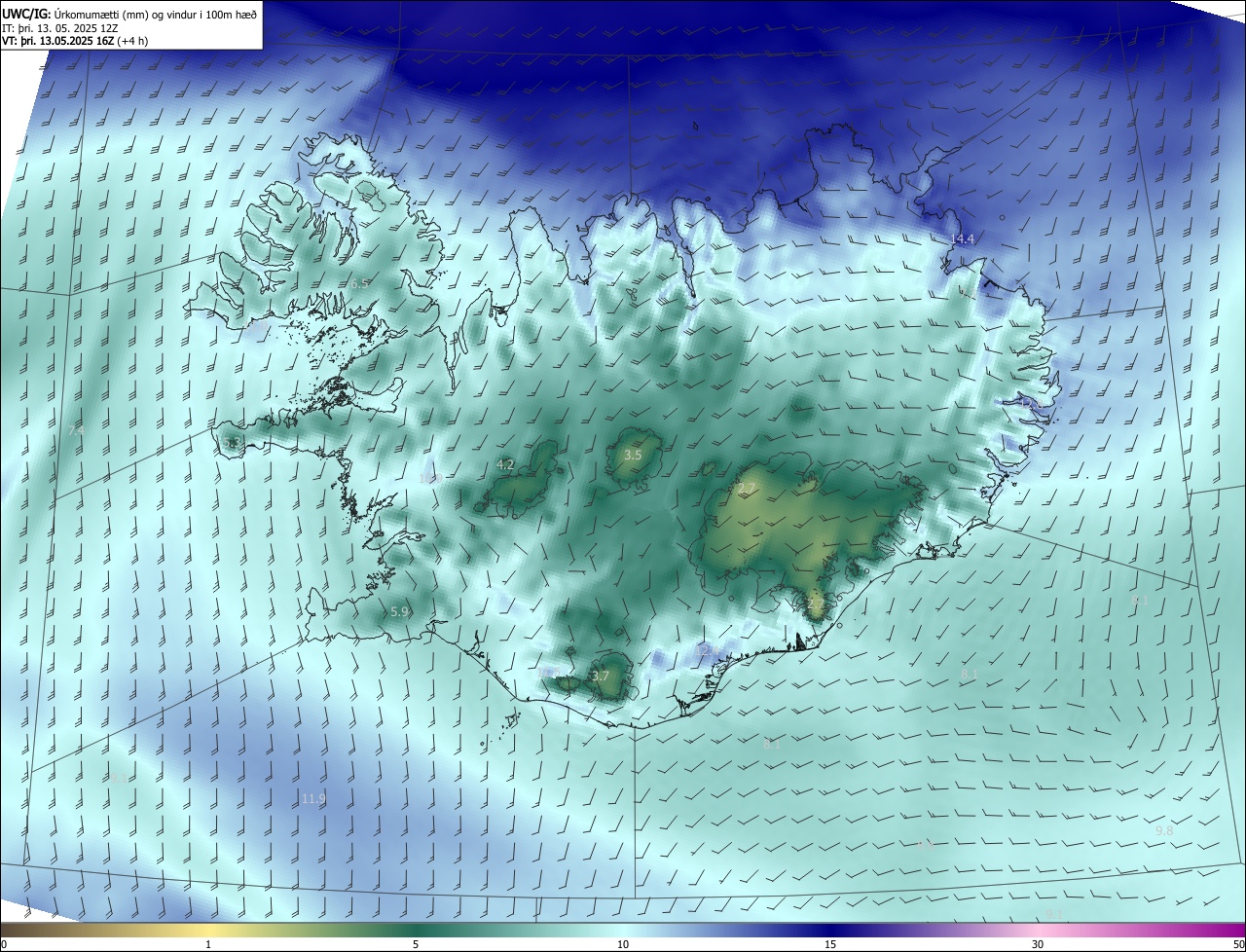Click the 0 label on color scale
The image size is (1246, 952).
tap(4, 944)
